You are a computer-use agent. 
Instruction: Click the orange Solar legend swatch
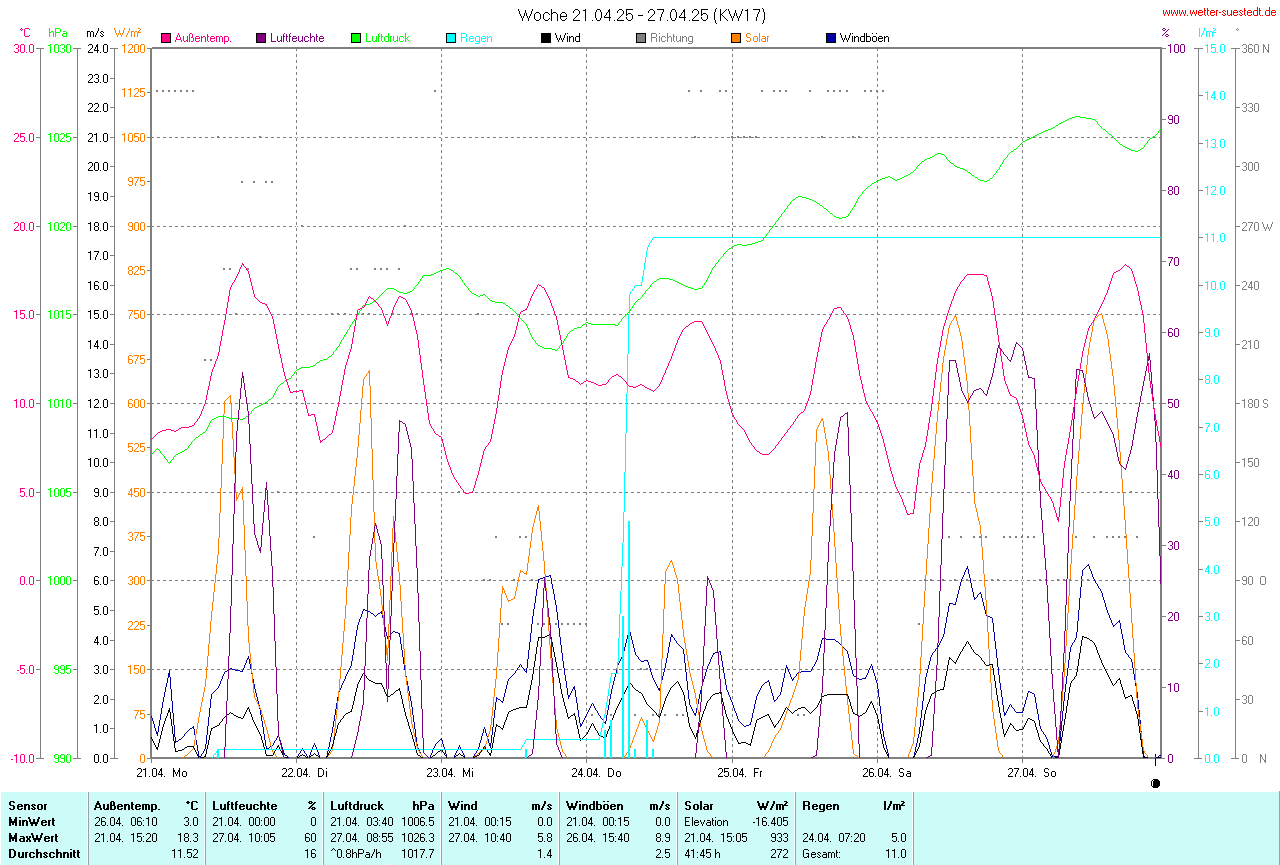pyautogui.click(x=736, y=38)
